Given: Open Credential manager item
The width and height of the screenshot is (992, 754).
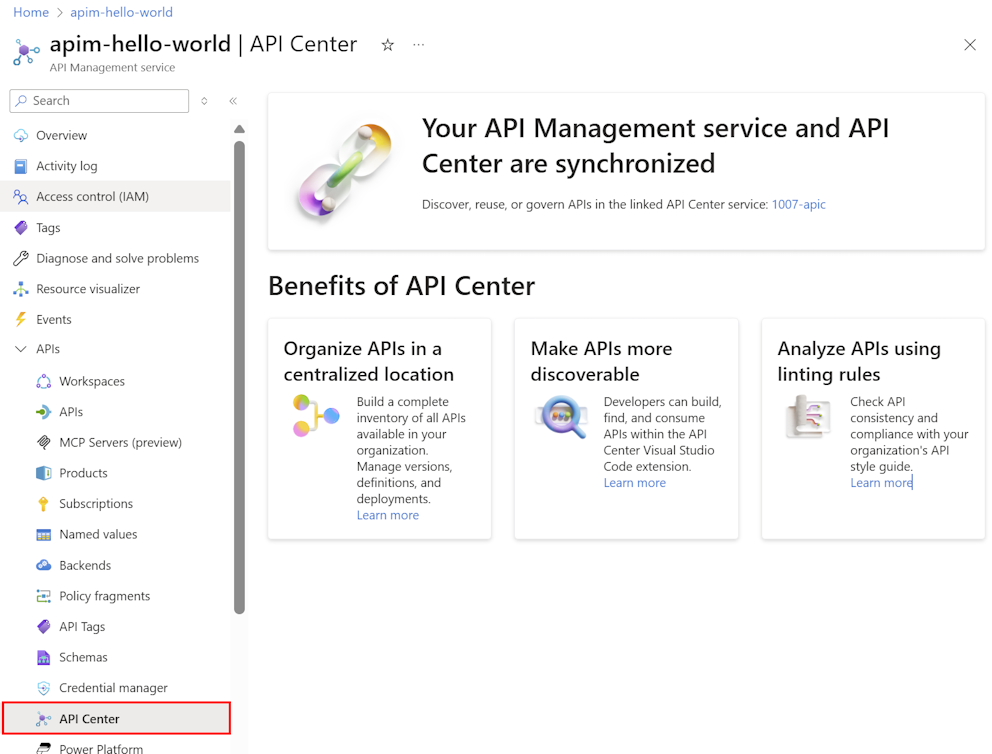Looking at the screenshot, I should point(115,688).
